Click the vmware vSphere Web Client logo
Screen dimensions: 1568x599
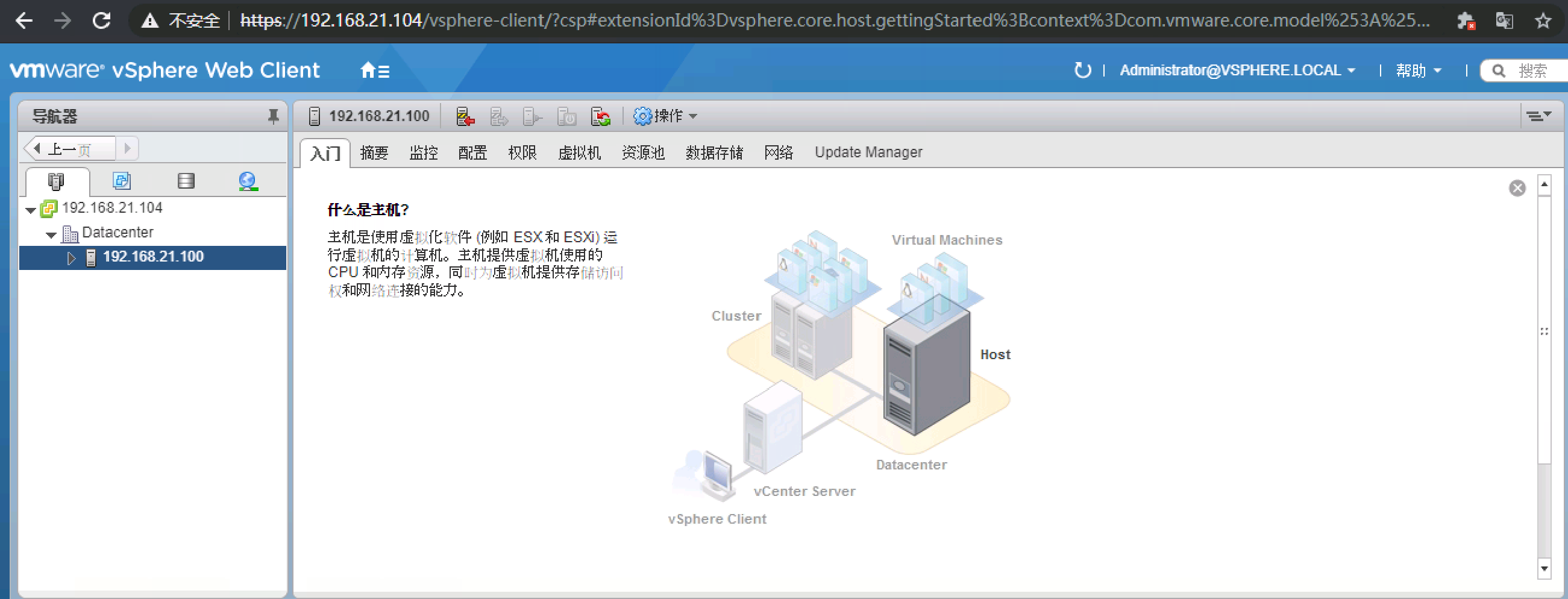click(165, 70)
